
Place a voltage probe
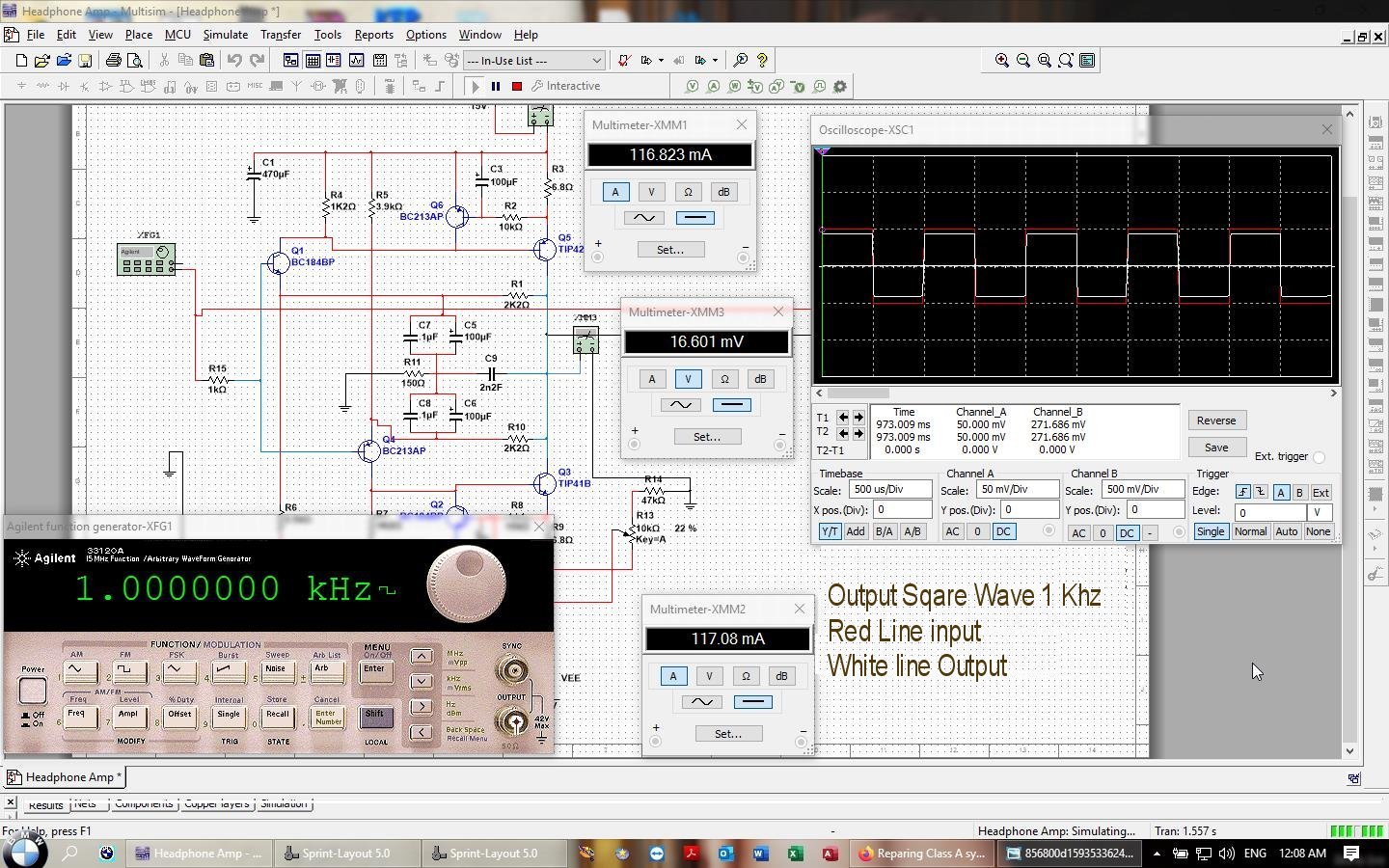point(692,86)
